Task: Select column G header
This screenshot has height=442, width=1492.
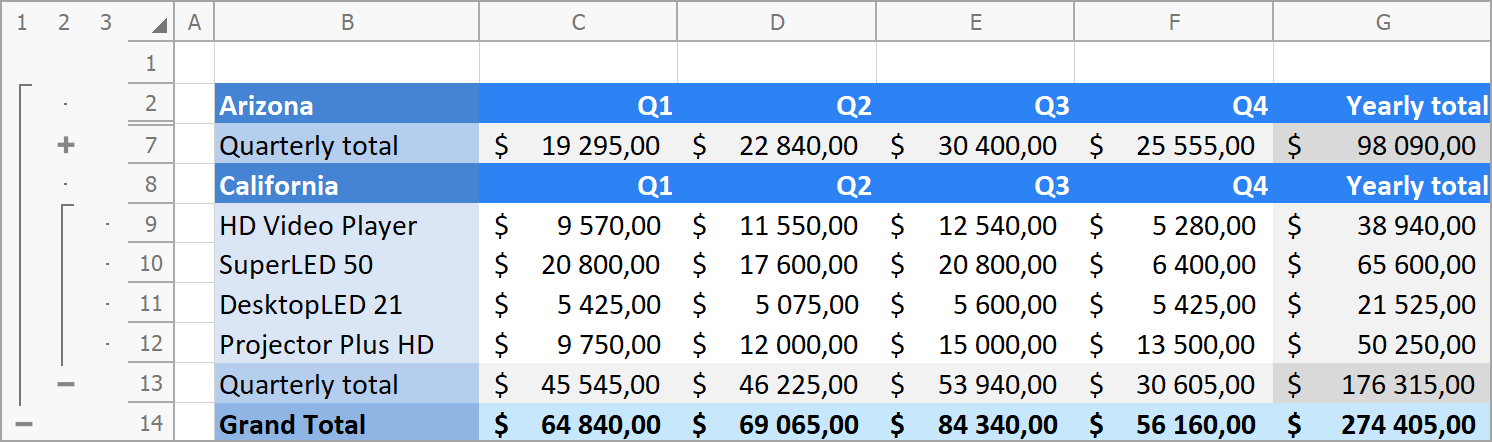Action: coord(1382,22)
